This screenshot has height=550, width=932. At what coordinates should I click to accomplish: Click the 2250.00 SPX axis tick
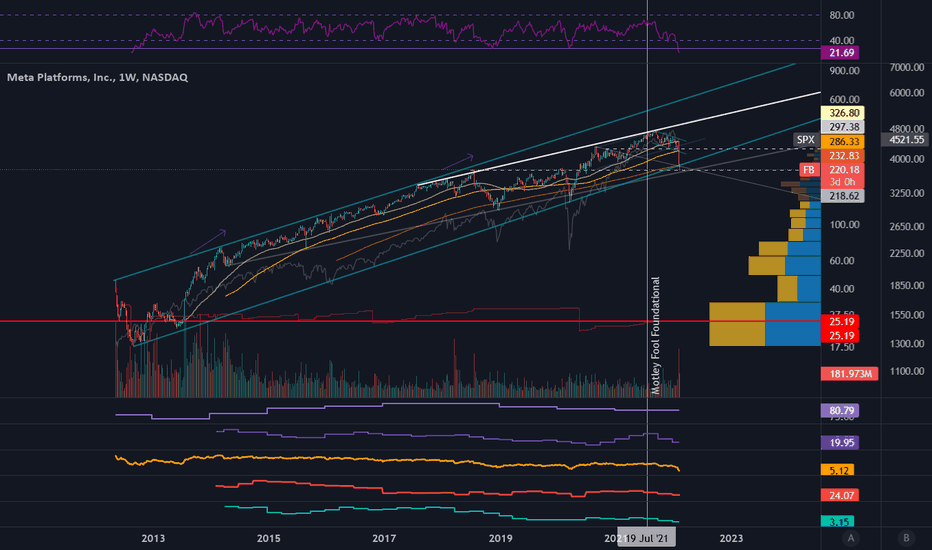point(906,253)
